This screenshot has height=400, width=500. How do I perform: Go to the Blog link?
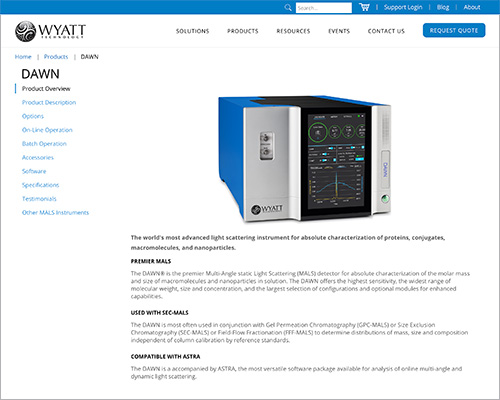pos(443,7)
